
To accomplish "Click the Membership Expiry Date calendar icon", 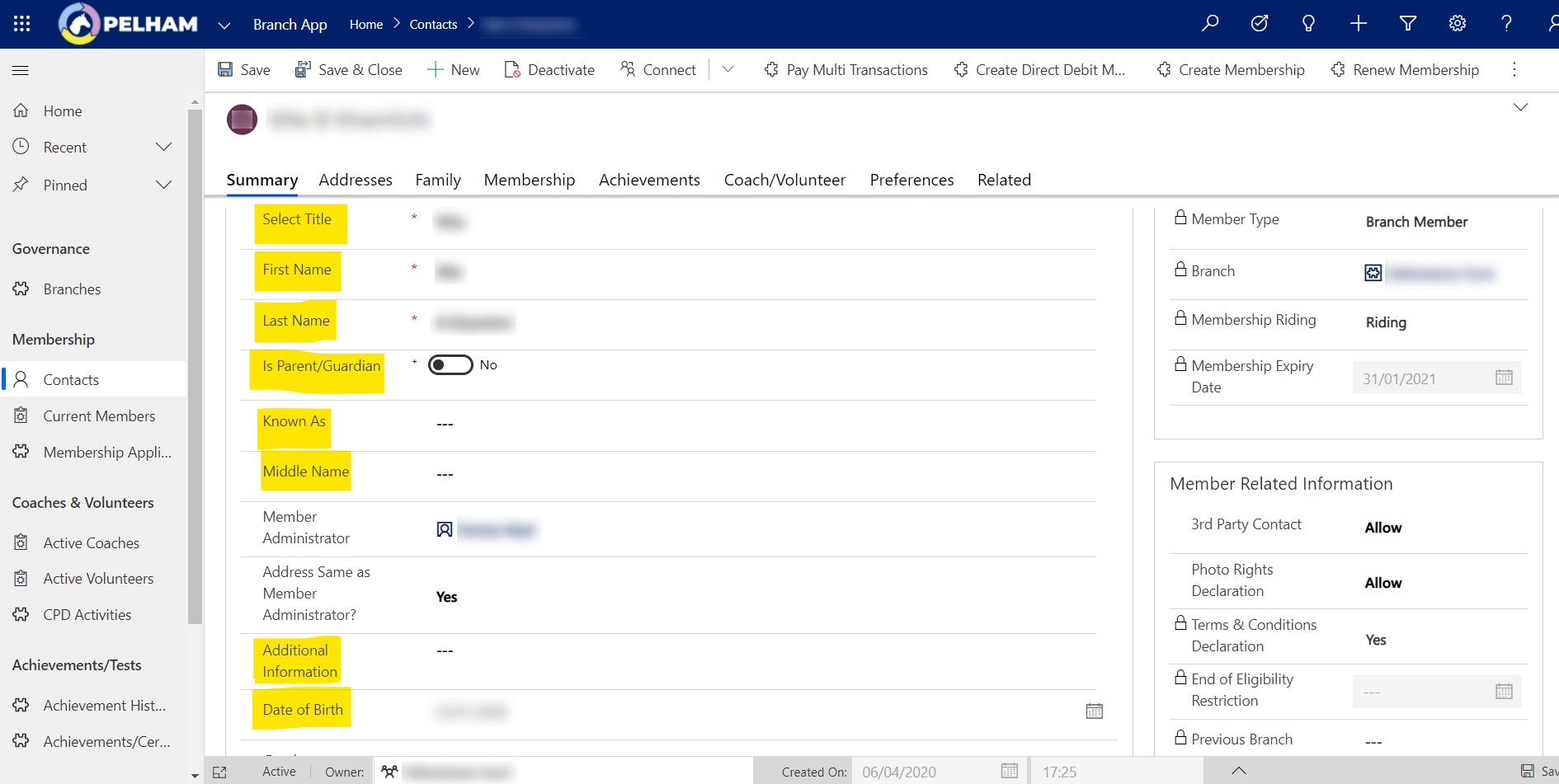I will [x=1504, y=378].
